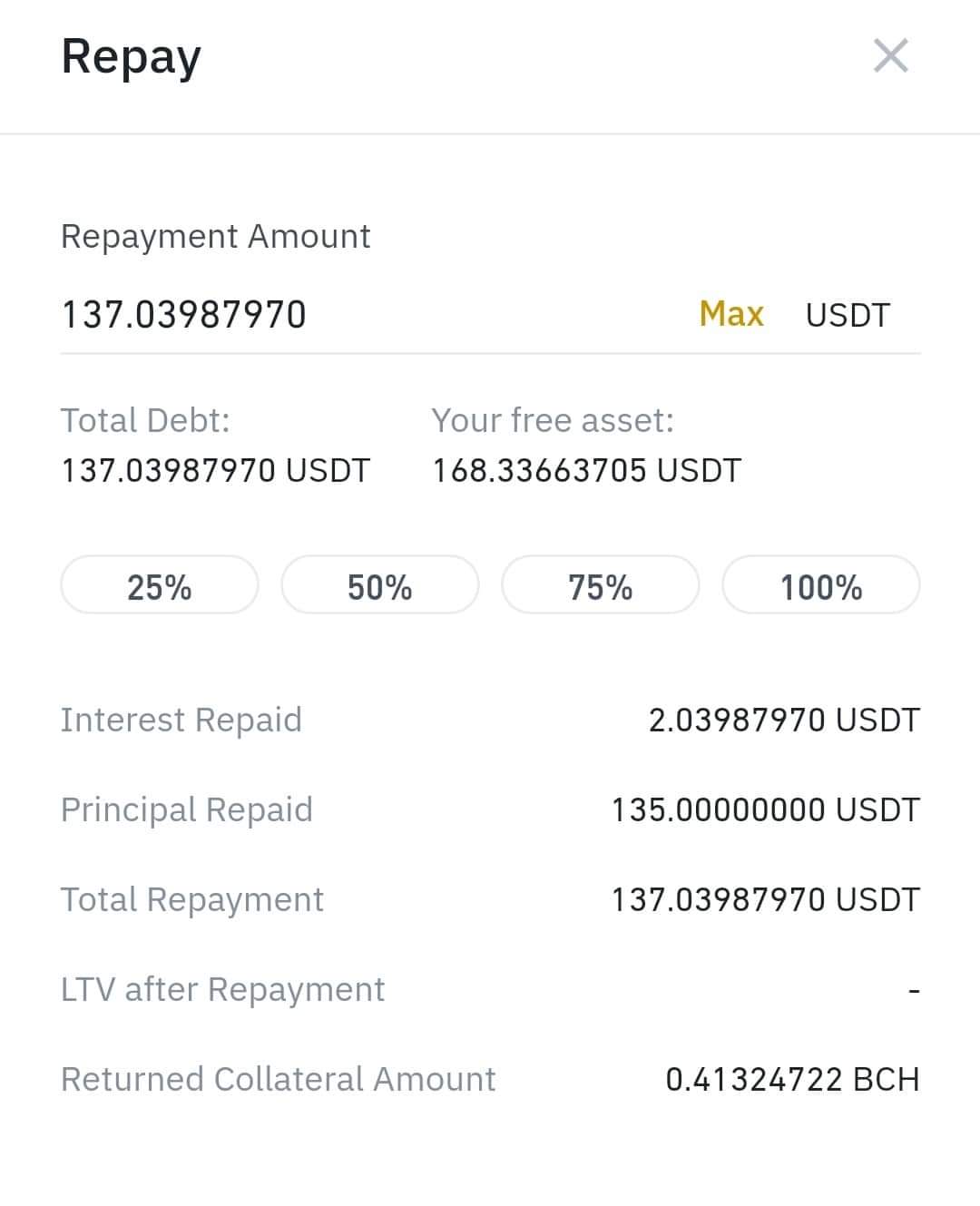Click the USDT currency label in the input
The image size is (980, 1206).
[x=848, y=315]
